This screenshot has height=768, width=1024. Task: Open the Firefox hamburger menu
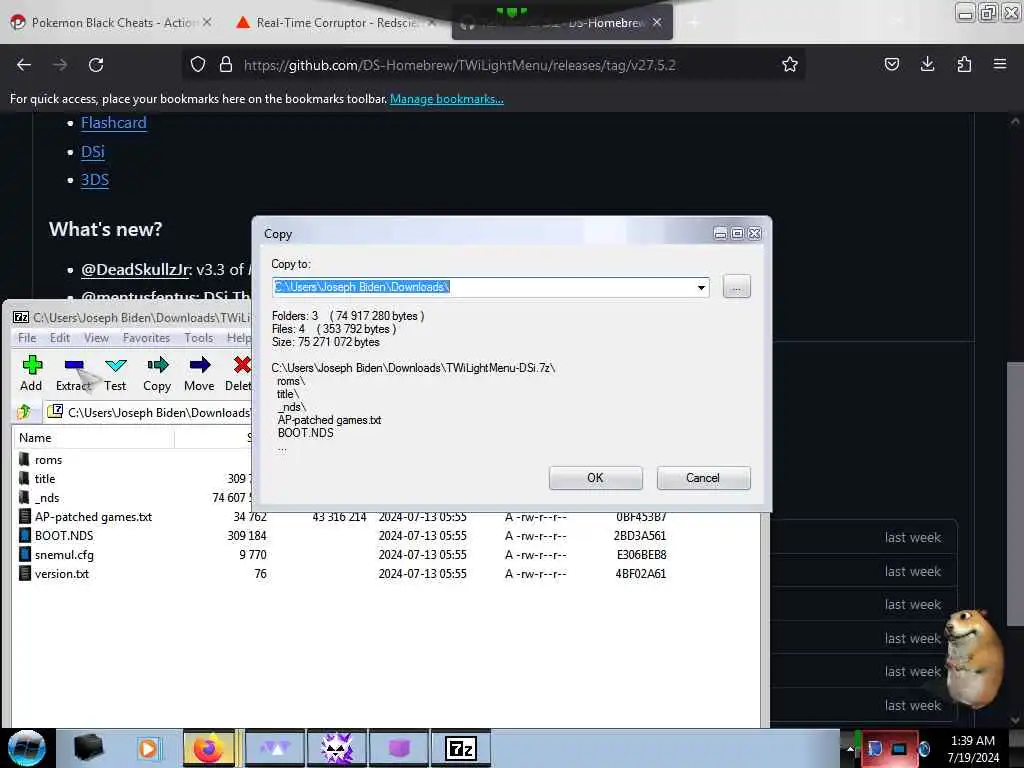[x=1000, y=64]
